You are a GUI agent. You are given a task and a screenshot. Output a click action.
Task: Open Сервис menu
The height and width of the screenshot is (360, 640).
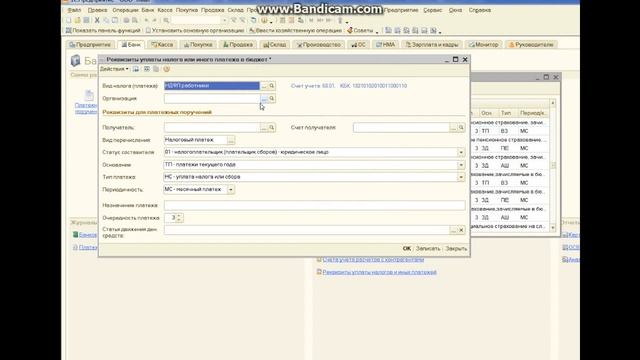point(433,10)
